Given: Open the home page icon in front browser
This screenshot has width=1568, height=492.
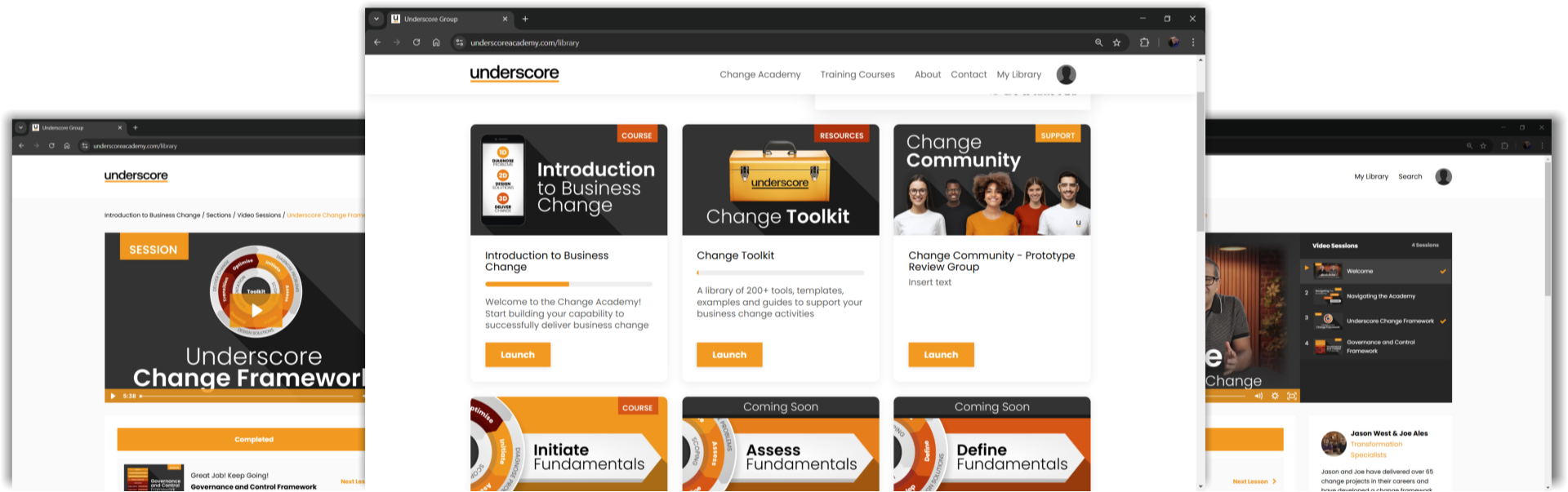Looking at the screenshot, I should [x=436, y=42].
